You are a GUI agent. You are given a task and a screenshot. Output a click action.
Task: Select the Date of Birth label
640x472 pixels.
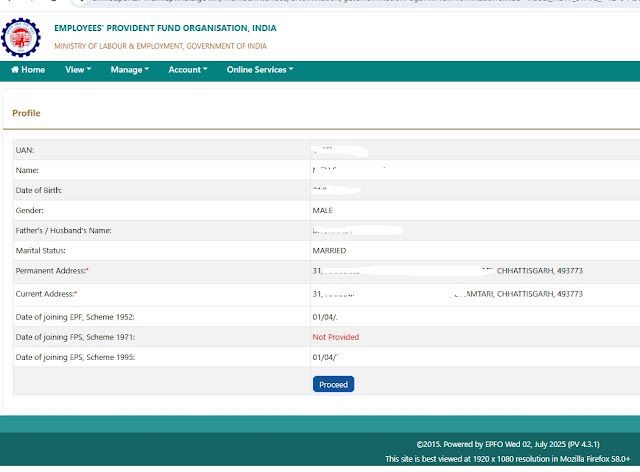click(39, 190)
